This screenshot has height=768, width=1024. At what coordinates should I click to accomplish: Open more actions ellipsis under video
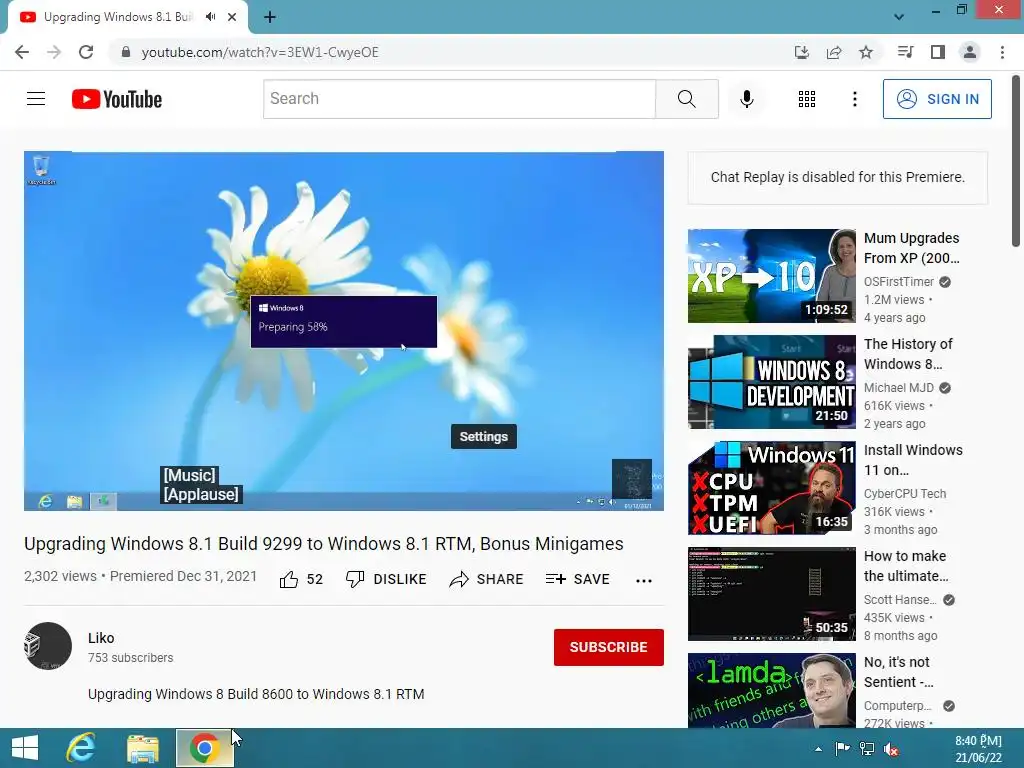pos(644,580)
